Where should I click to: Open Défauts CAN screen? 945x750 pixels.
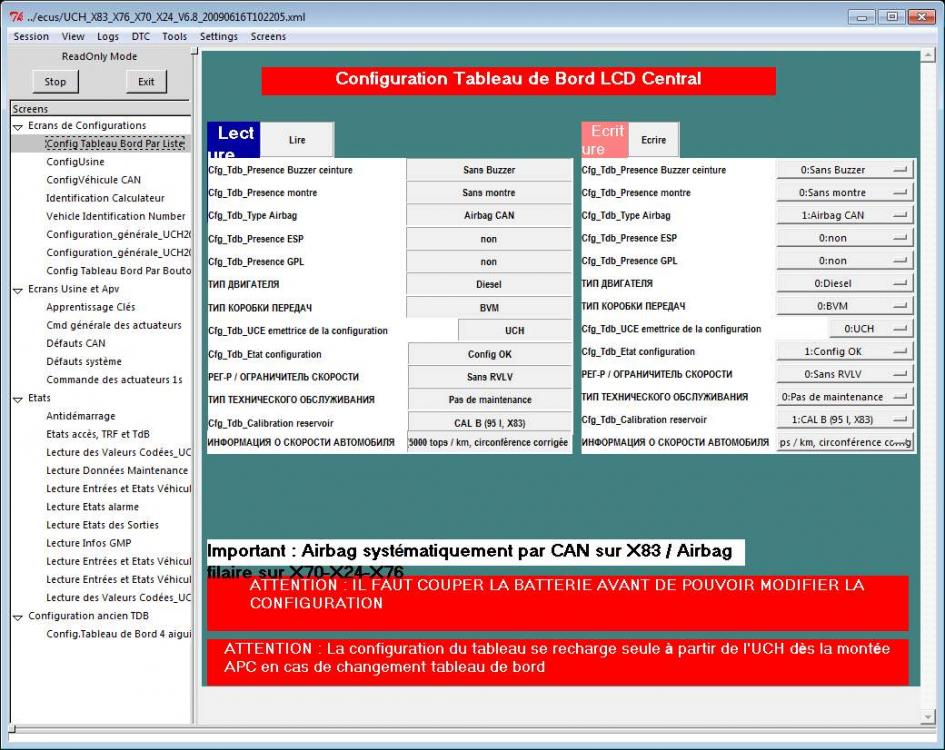(x=76, y=343)
